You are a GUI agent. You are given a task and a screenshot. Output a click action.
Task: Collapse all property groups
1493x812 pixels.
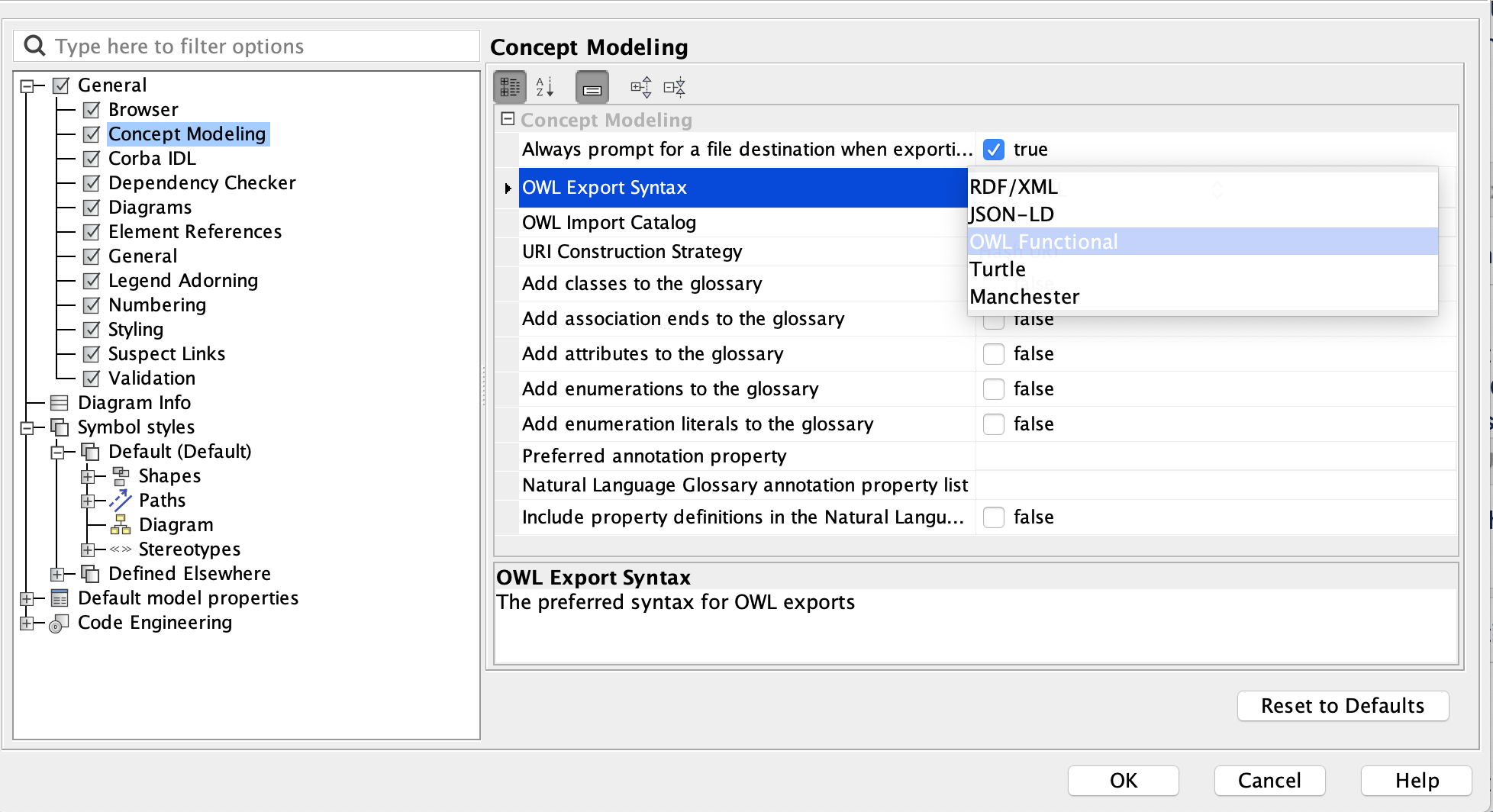(675, 87)
